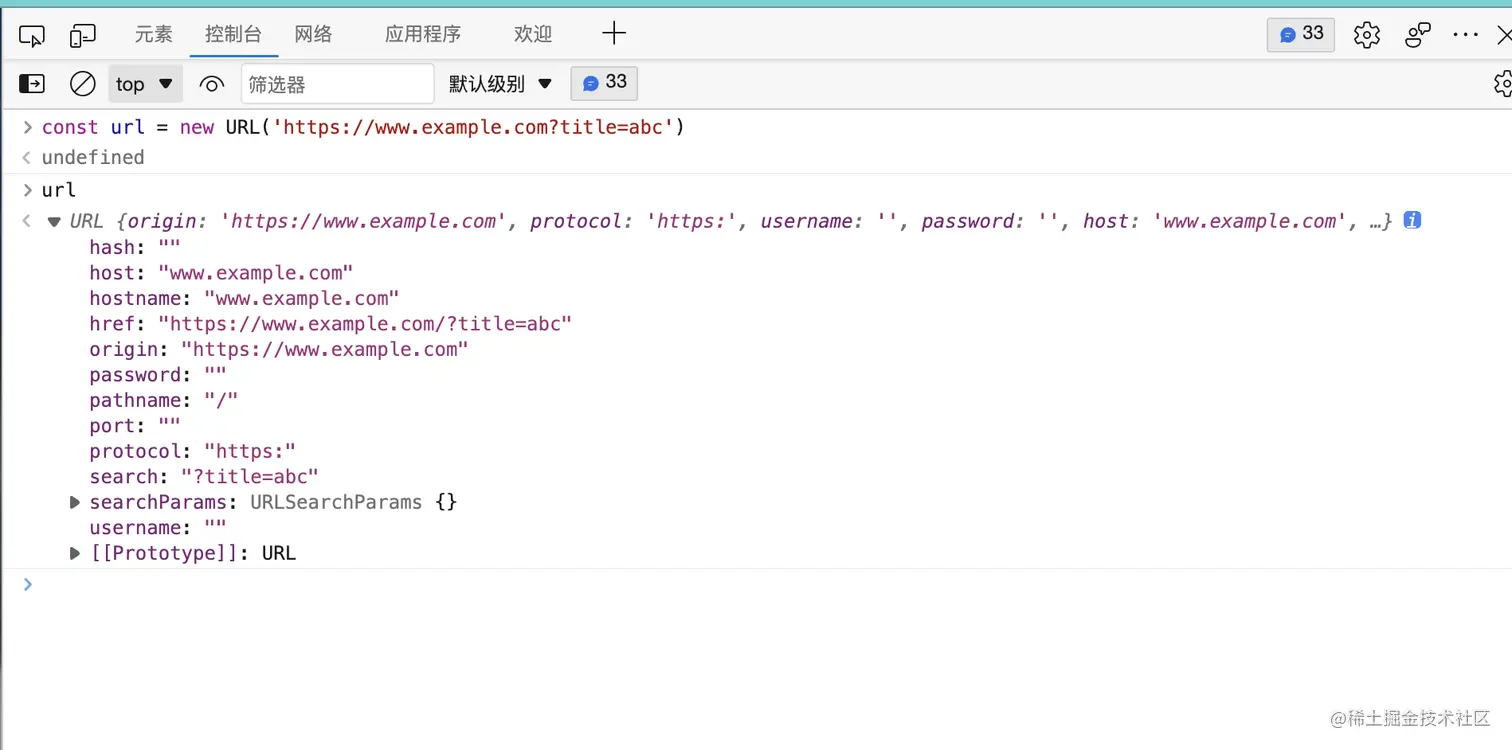
Task: Toggle the device emulation toolbar
Action: click(83, 34)
